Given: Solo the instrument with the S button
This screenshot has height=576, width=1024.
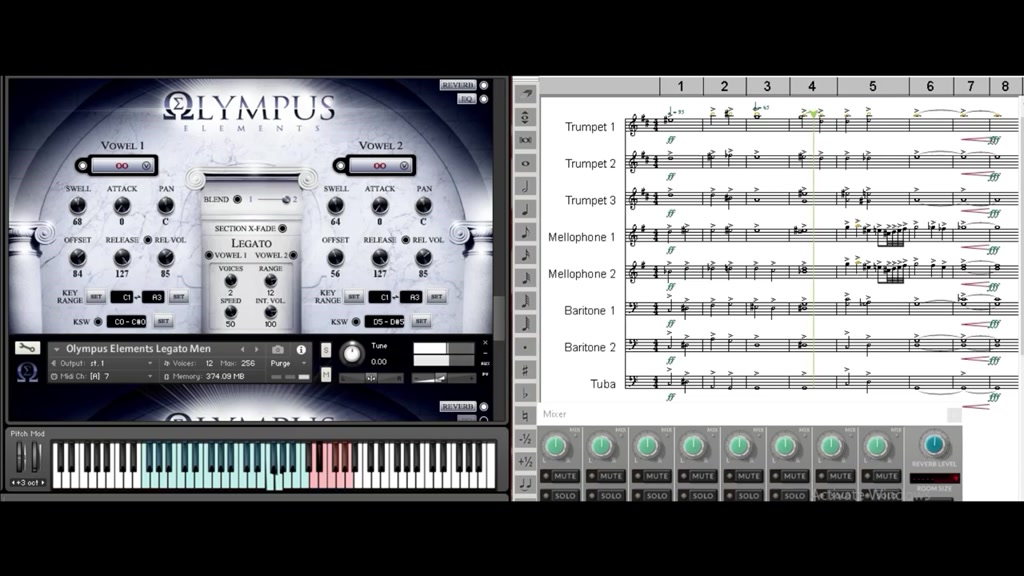Looking at the screenshot, I should pos(326,350).
